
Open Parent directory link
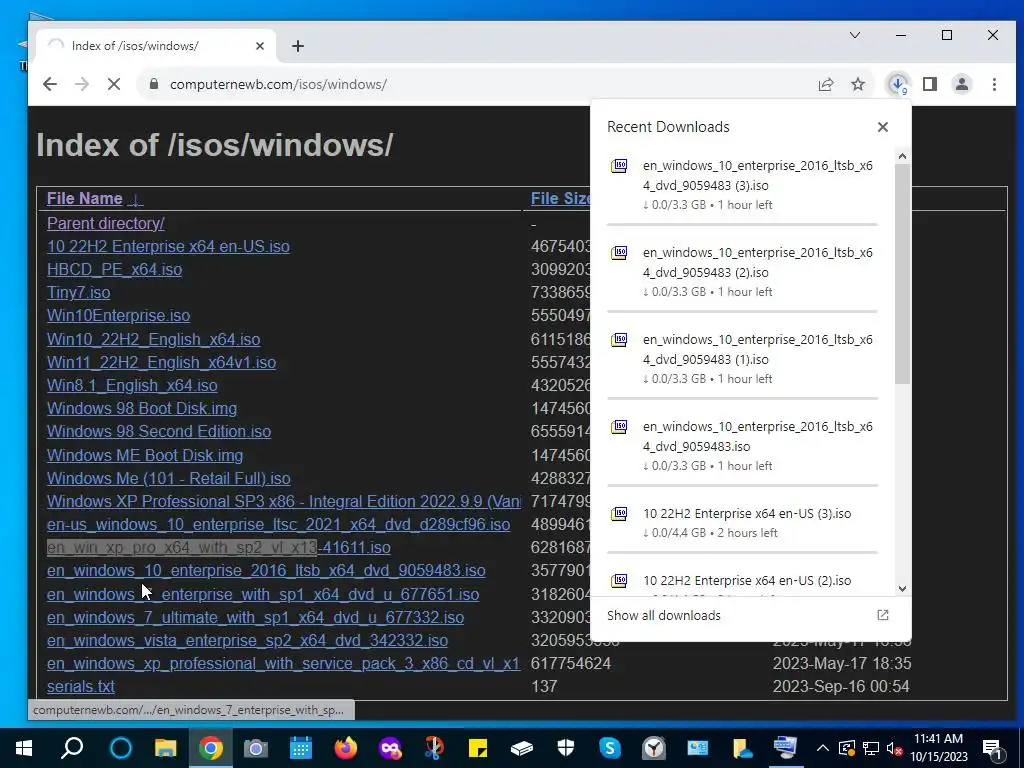(105, 223)
